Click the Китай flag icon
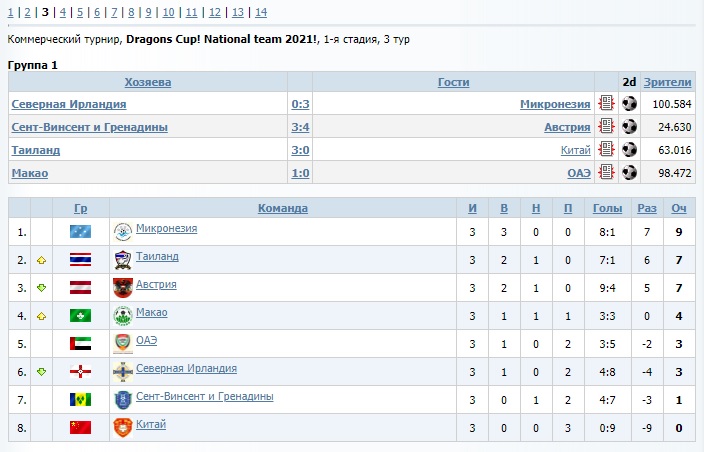Image resolution: width=704 pixels, height=452 pixels. pos(80,428)
